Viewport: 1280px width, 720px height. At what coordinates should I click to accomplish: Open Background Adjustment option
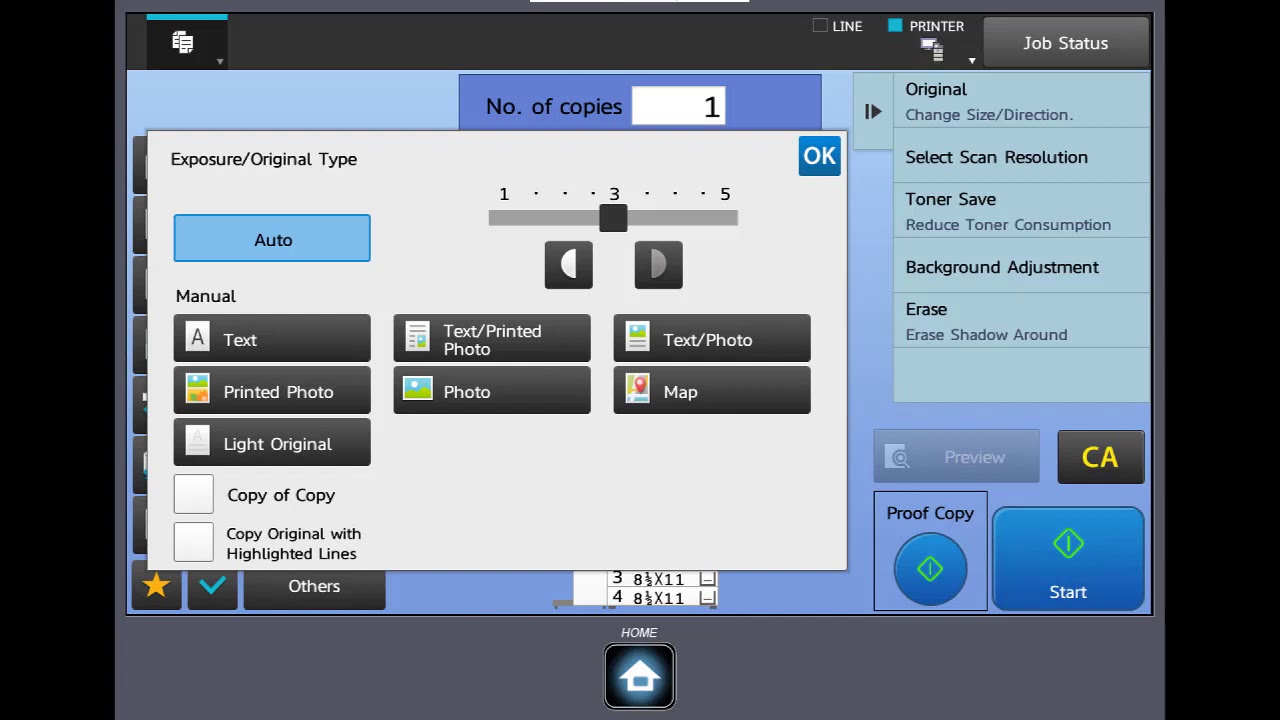coord(1021,267)
